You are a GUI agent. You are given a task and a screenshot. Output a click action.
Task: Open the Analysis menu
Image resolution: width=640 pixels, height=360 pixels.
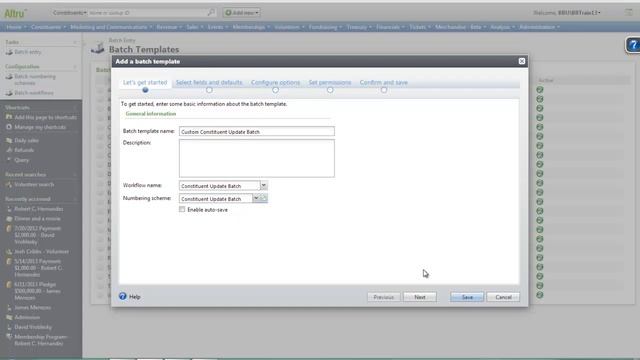pyautogui.click(x=502, y=27)
